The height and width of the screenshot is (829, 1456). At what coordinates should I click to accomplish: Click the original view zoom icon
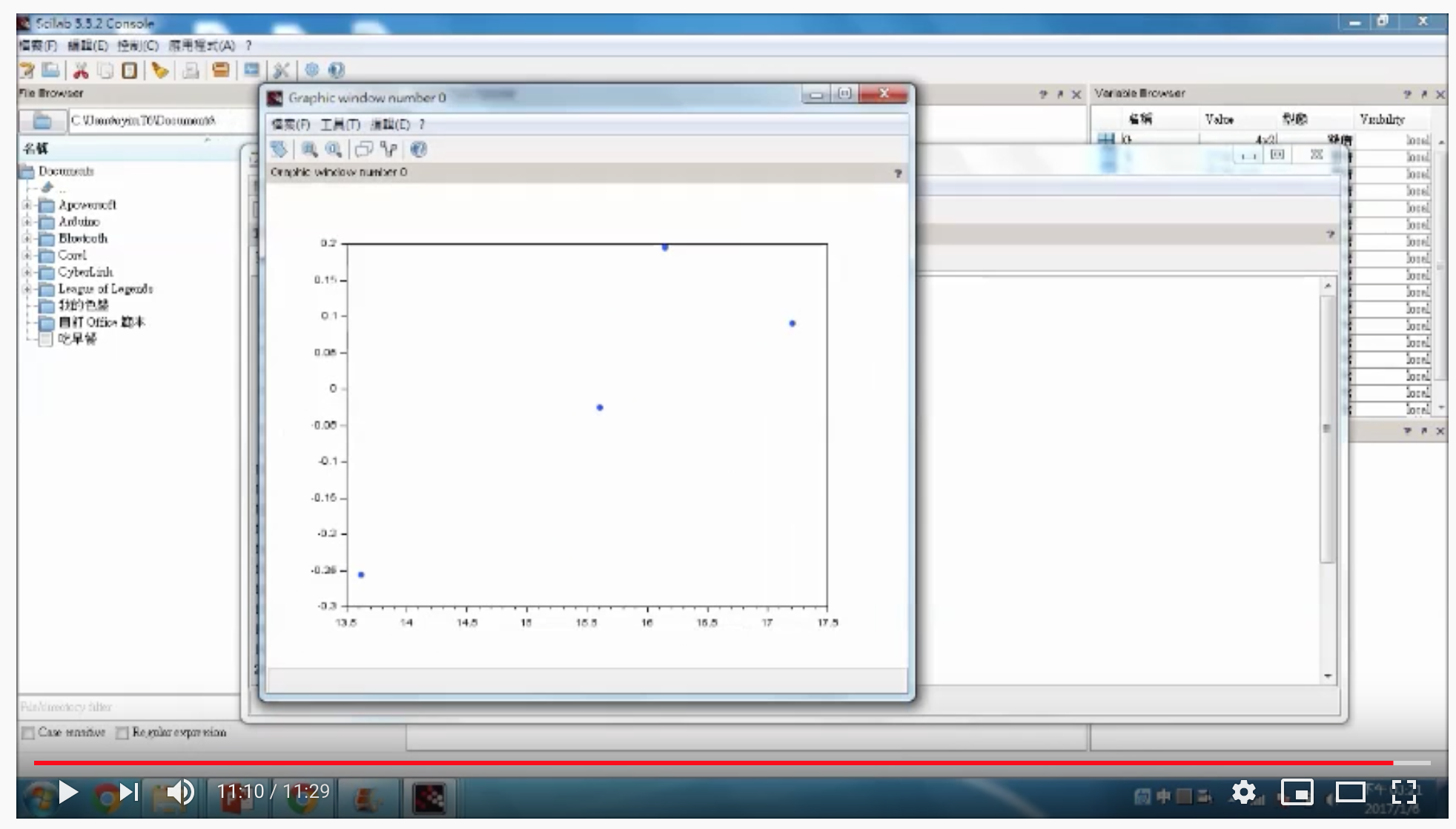pyautogui.click(x=334, y=150)
